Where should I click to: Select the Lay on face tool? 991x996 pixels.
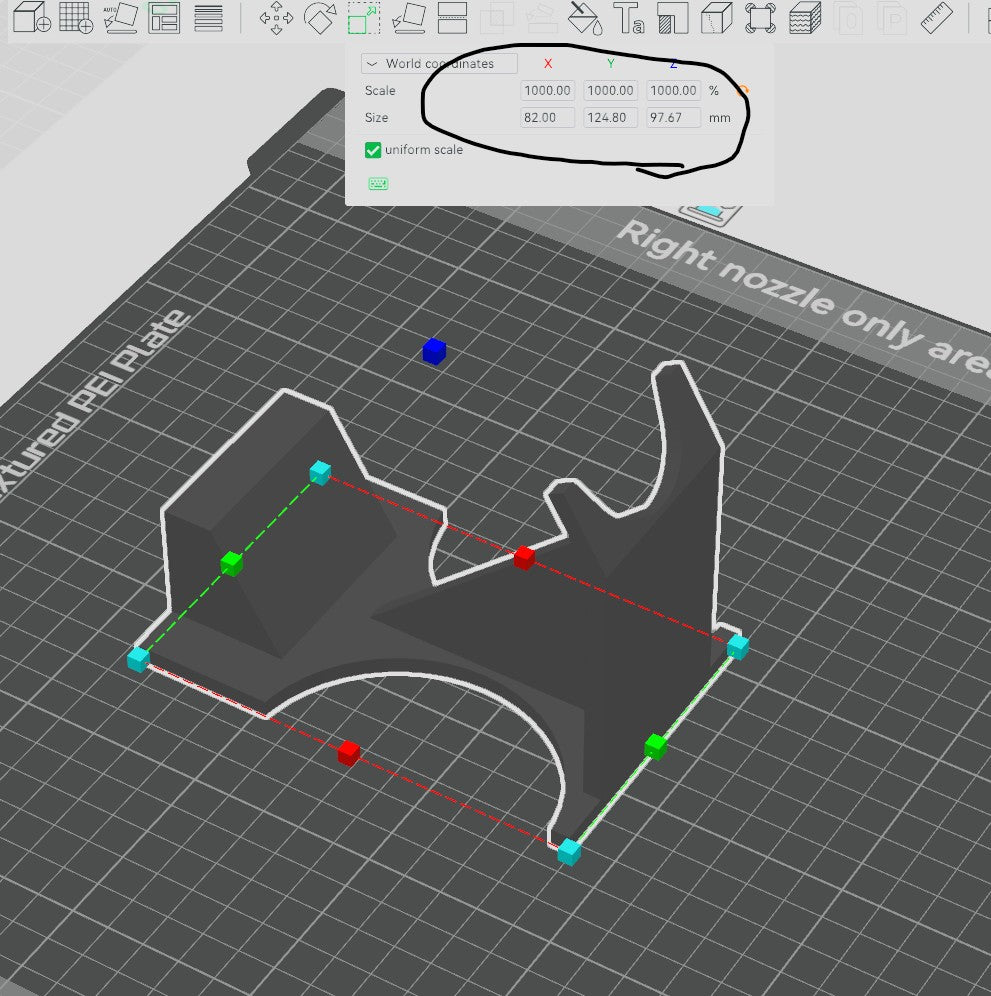[408, 18]
